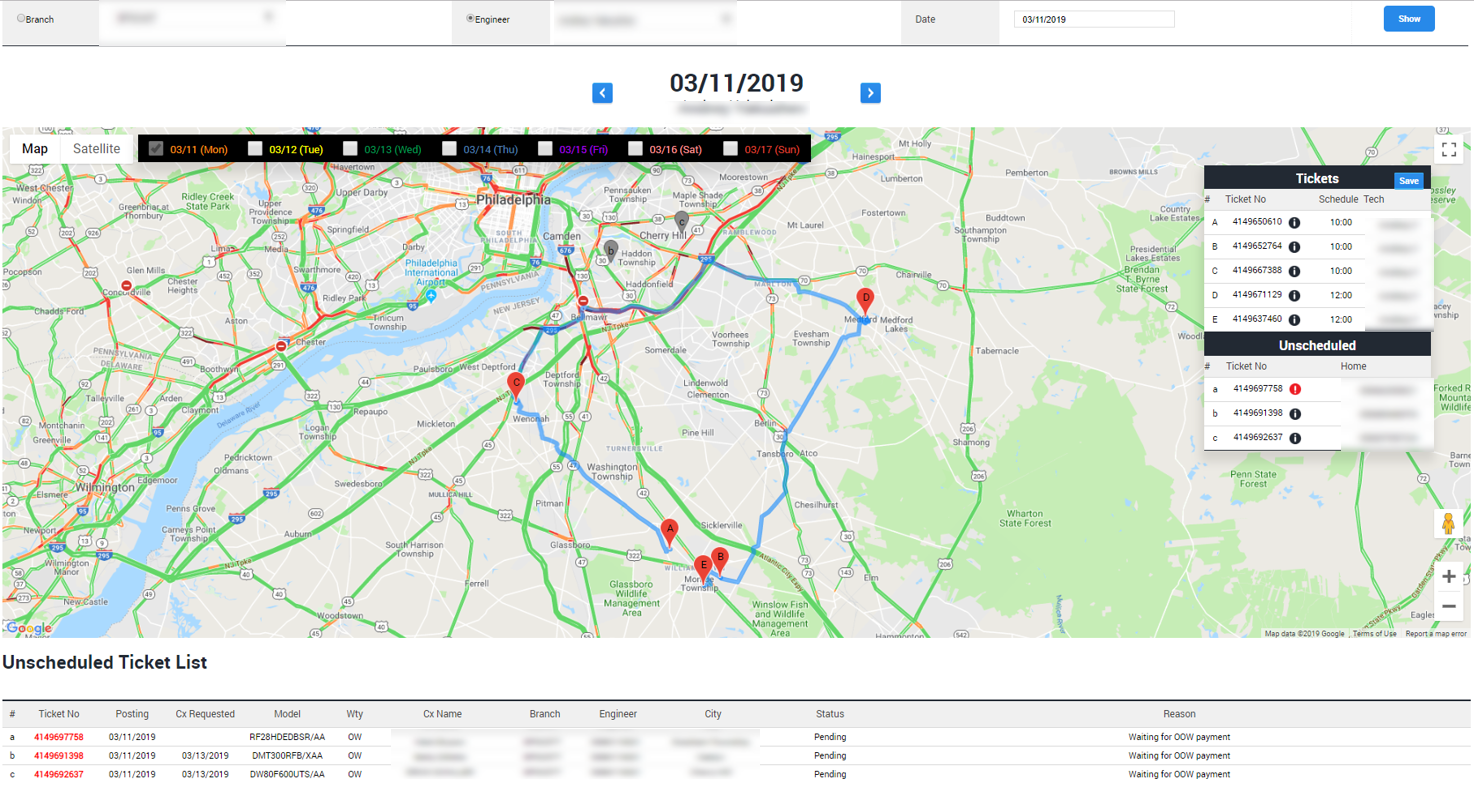Click Tickets panel header

click(x=1317, y=178)
